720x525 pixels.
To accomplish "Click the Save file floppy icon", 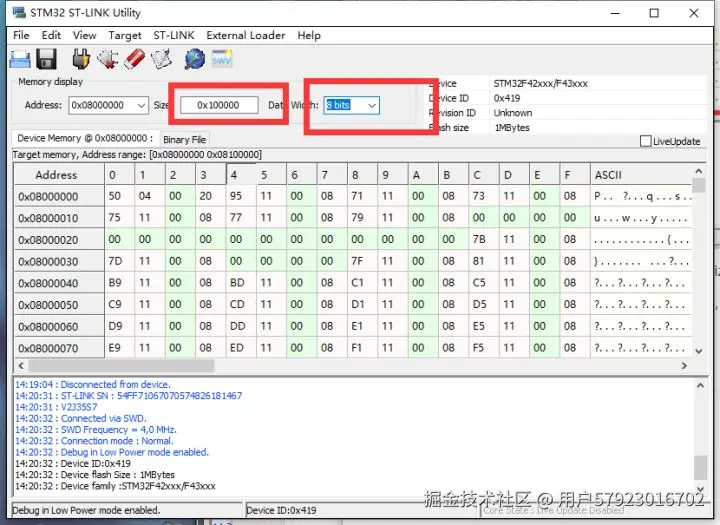I will 47,59.
